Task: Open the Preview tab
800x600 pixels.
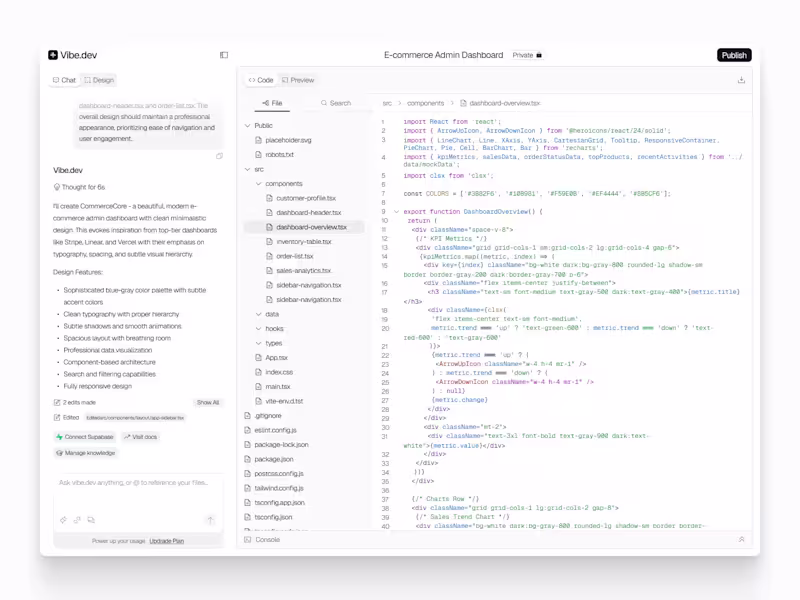Action: point(298,80)
